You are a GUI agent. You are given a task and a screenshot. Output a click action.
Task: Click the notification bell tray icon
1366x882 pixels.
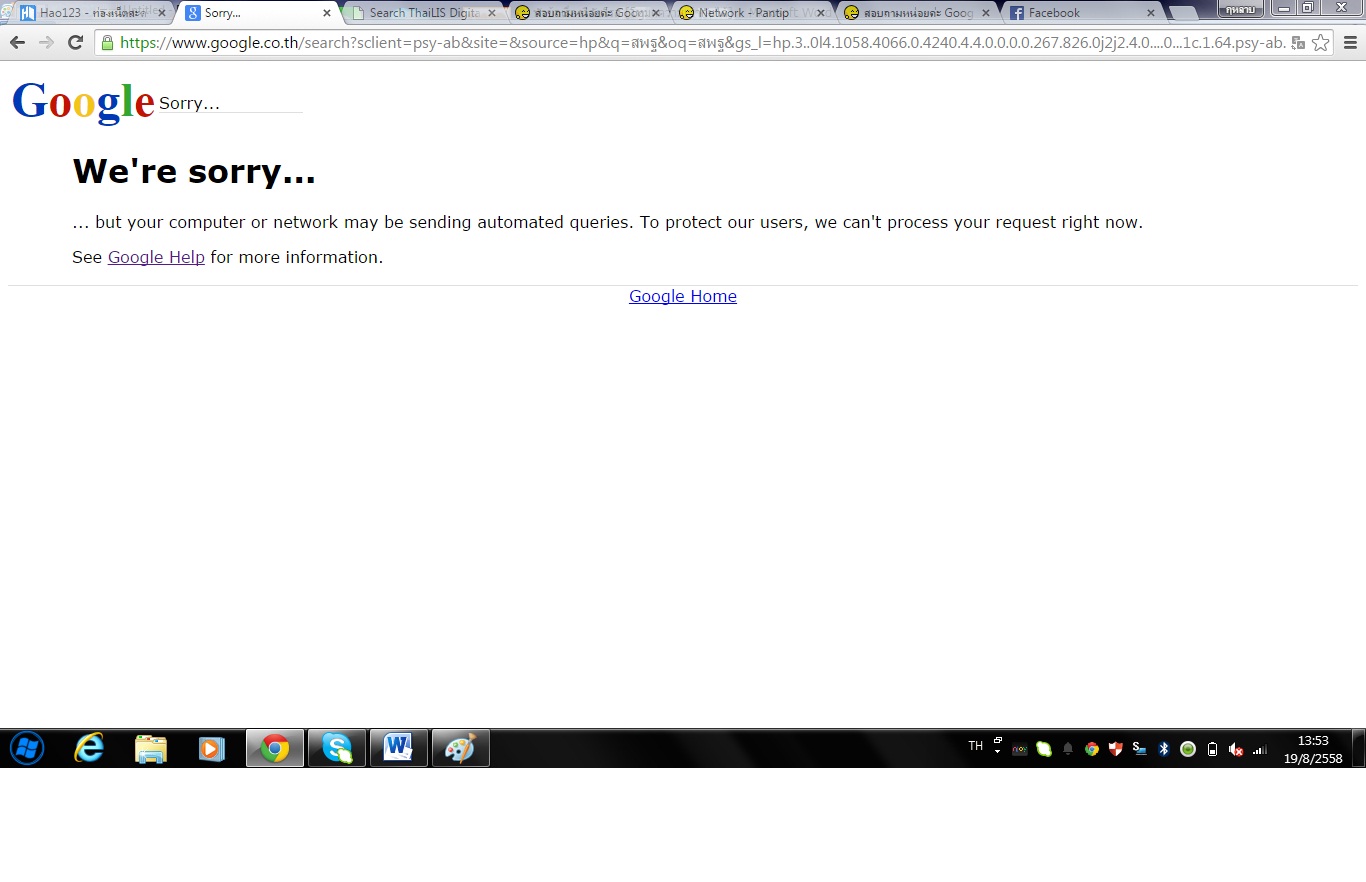point(1068,748)
